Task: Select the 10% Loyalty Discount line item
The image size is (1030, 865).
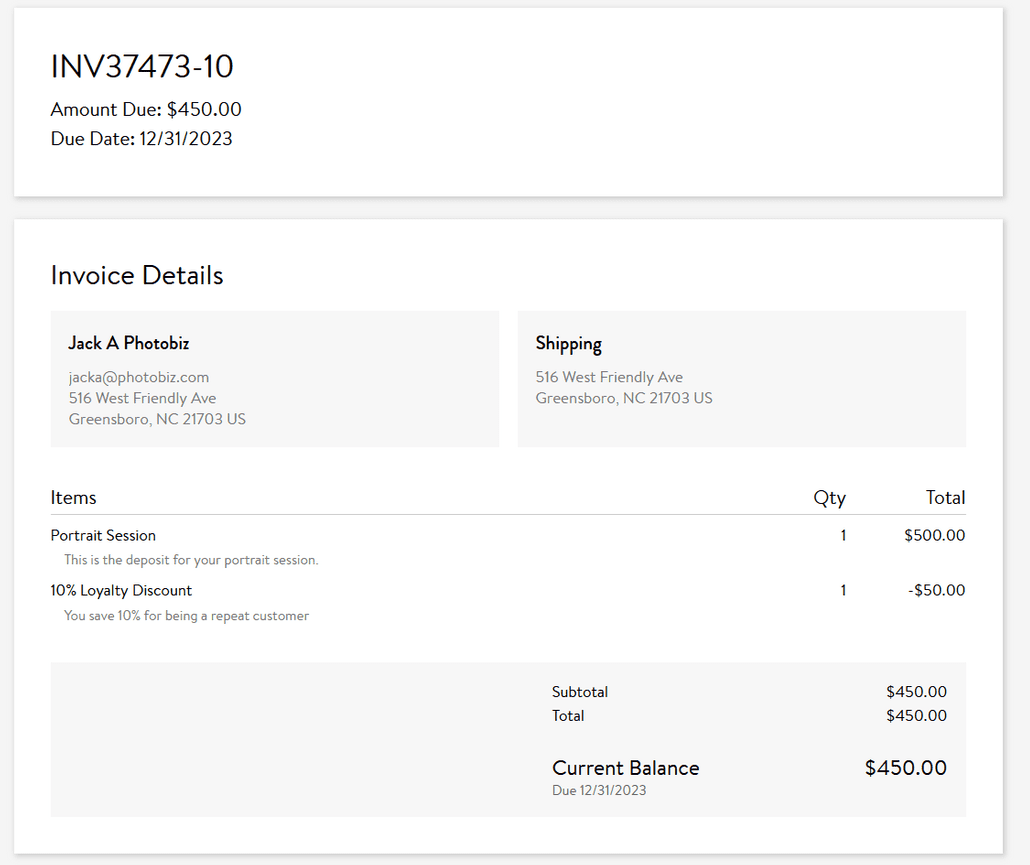Action: tap(121, 590)
